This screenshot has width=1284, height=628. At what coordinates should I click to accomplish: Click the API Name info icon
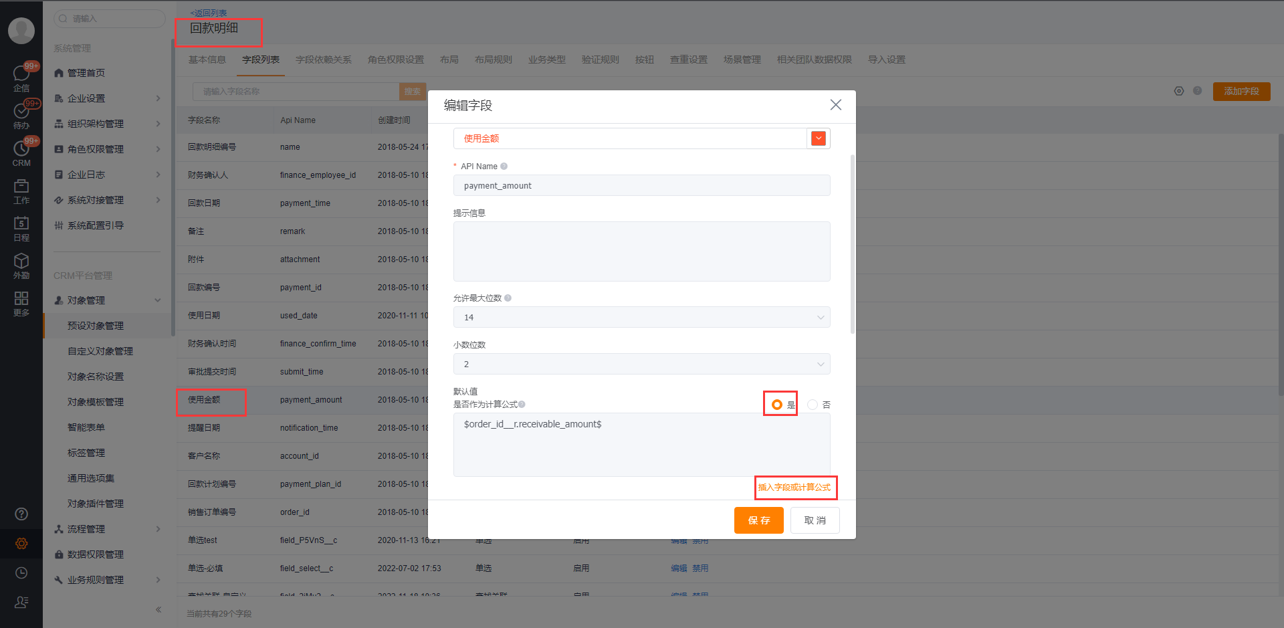coord(503,166)
